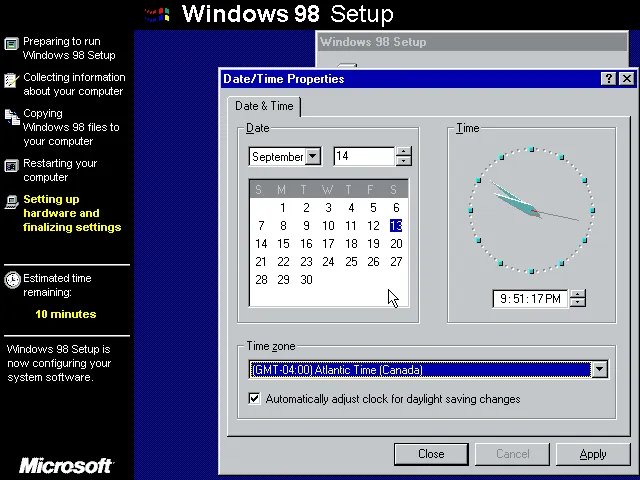Toggle automatic daylight saving adjustment checkbox
This screenshot has width=640, height=480.
(x=254, y=398)
